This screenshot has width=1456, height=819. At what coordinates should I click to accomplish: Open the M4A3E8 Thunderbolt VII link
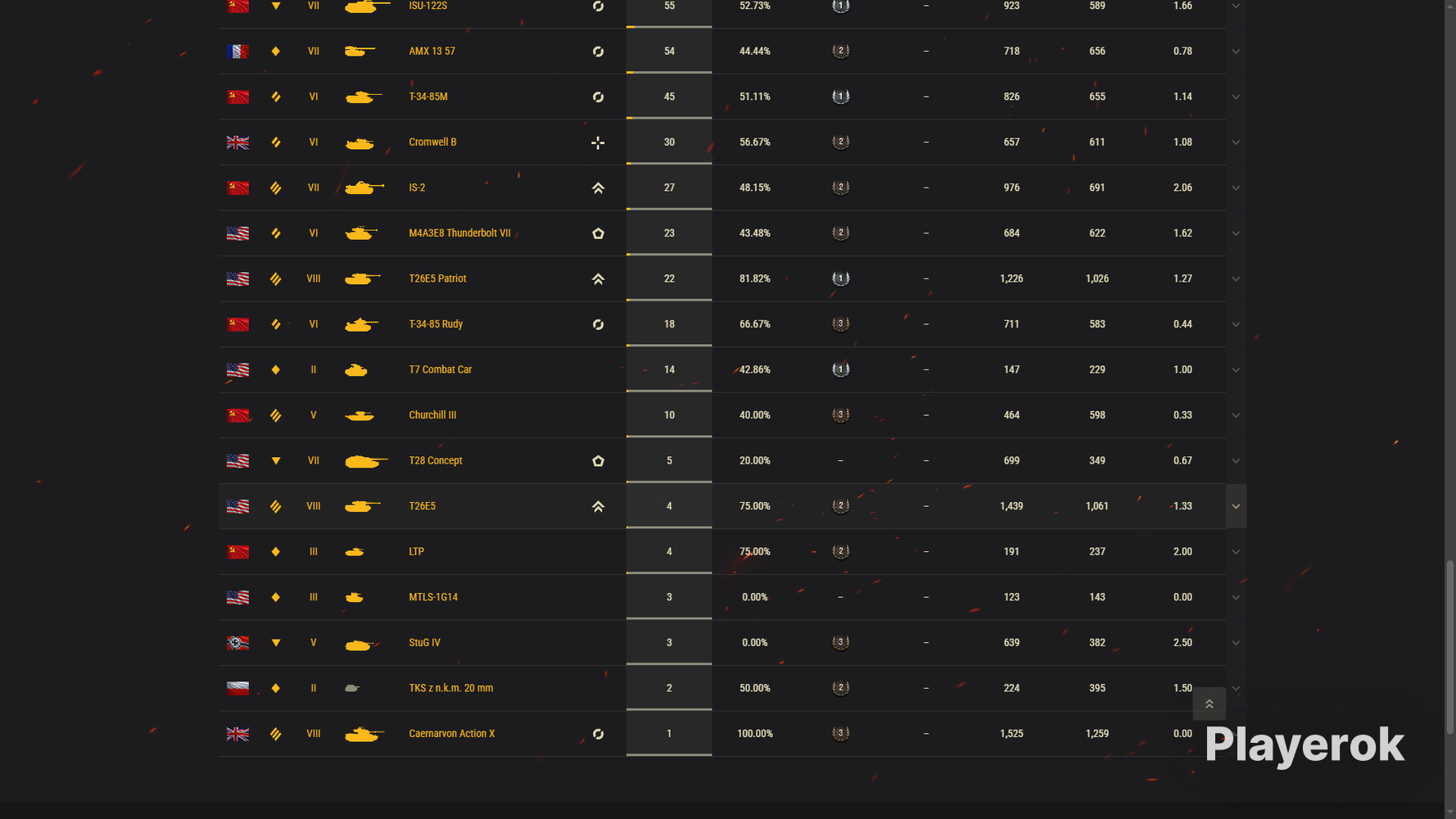tap(459, 233)
